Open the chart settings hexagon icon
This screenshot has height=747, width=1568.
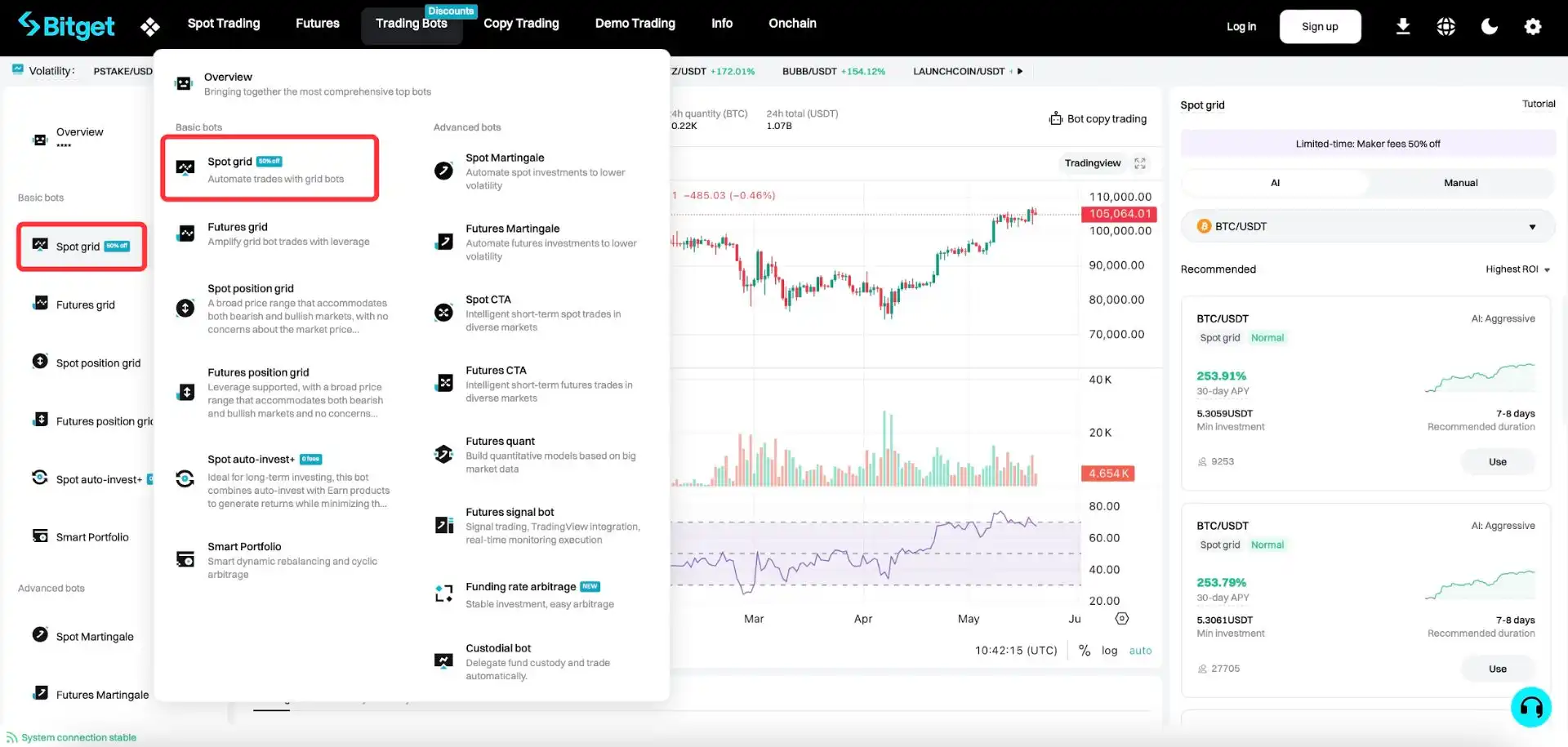[x=1122, y=619]
